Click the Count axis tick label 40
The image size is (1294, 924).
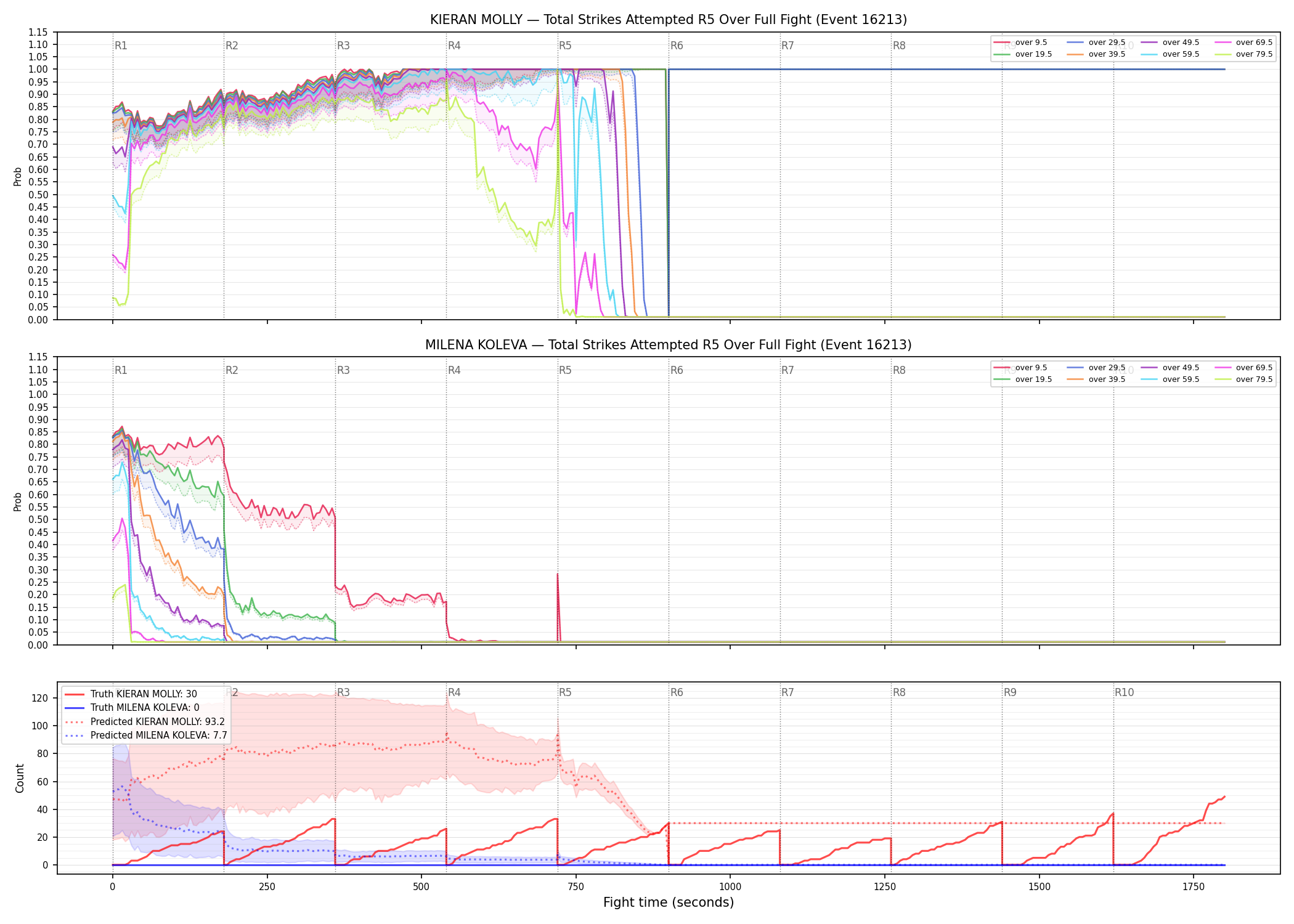tap(43, 809)
